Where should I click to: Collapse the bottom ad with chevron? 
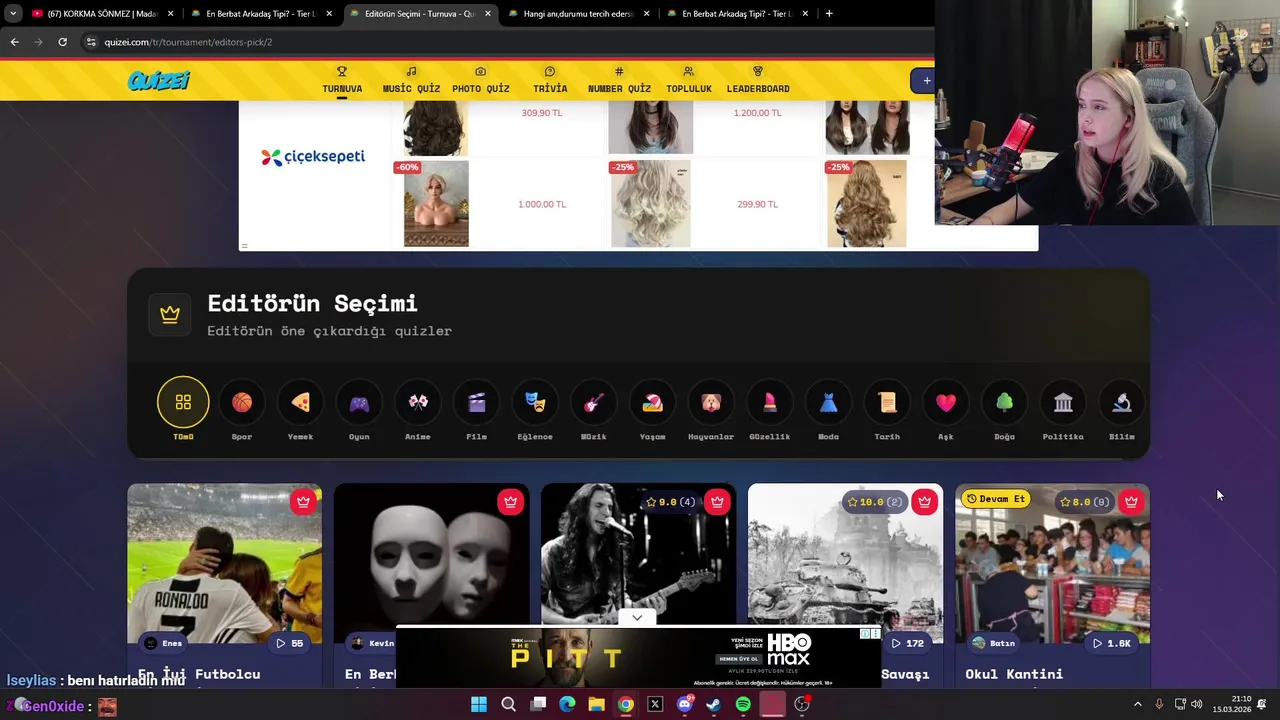(637, 618)
